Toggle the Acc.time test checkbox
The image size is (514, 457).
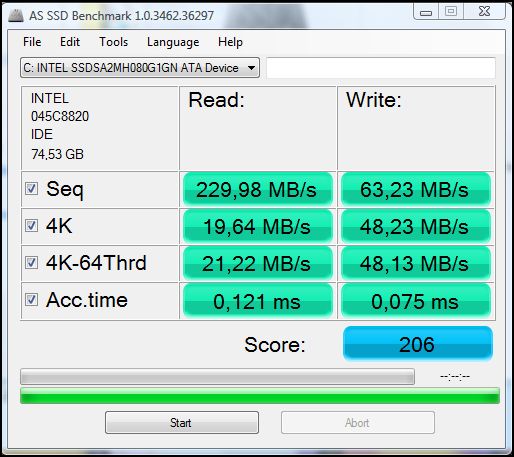pyautogui.click(x=31, y=300)
